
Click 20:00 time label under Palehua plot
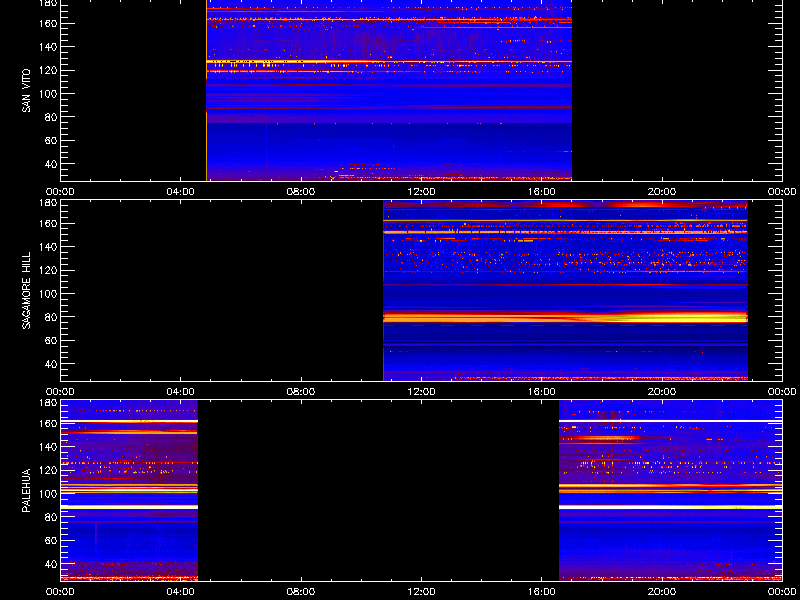(662, 592)
